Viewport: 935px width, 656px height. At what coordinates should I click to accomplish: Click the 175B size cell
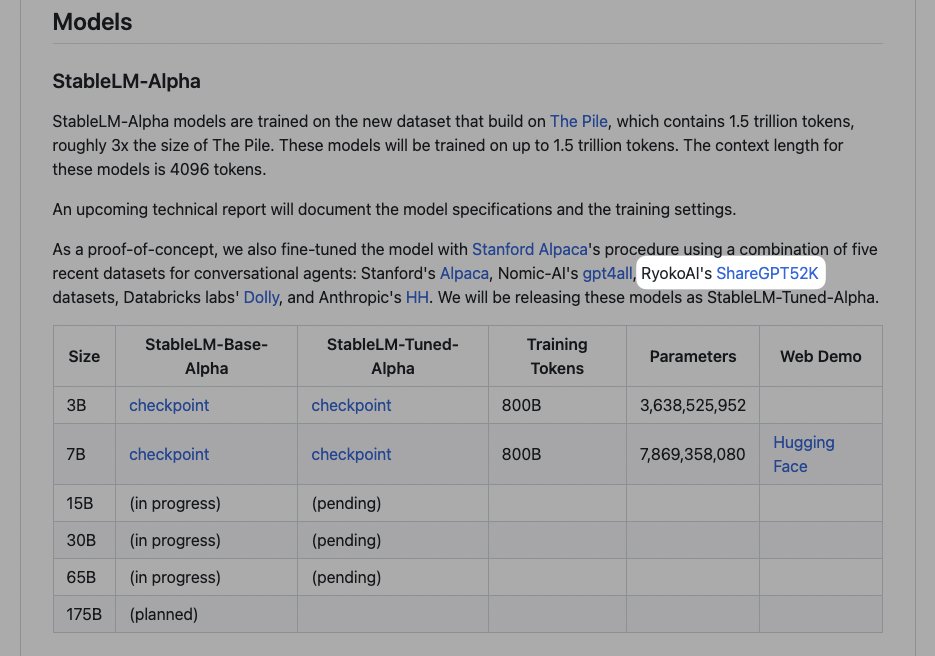(84, 614)
